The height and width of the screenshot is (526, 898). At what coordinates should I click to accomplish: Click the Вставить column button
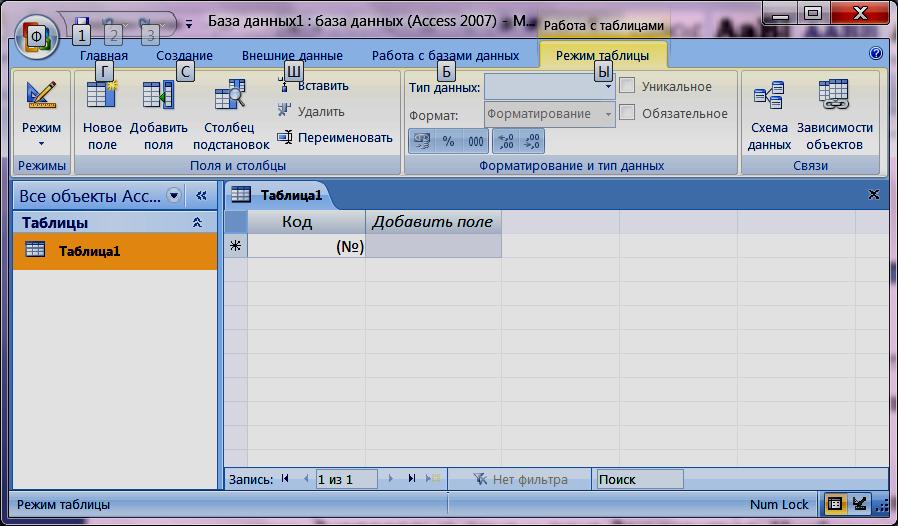pos(313,86)
